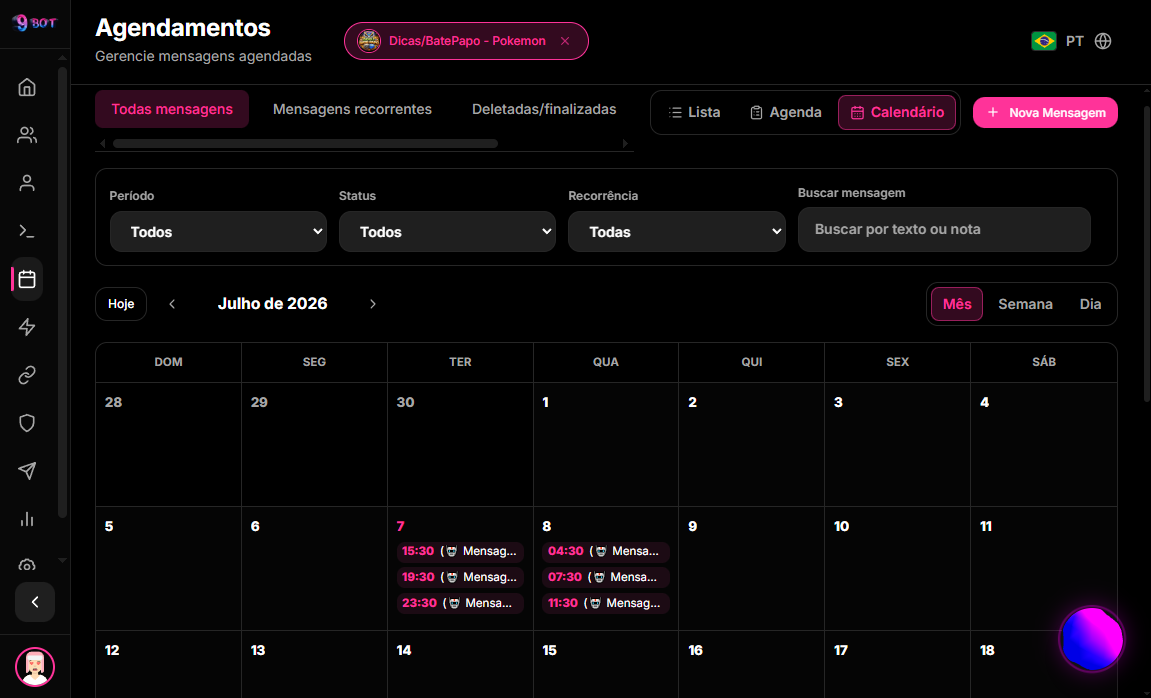Open the 11:30 message on day 8
Viewport: 1151px width, 698px height.
pyautogui.click(x=606, y=603)
